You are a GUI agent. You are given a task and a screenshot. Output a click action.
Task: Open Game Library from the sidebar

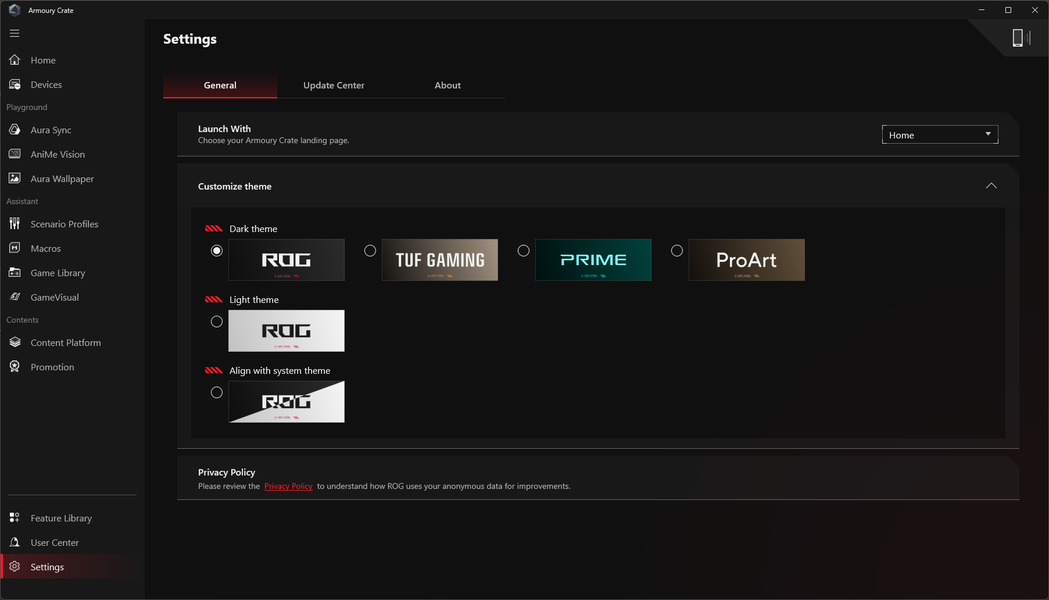58,273
